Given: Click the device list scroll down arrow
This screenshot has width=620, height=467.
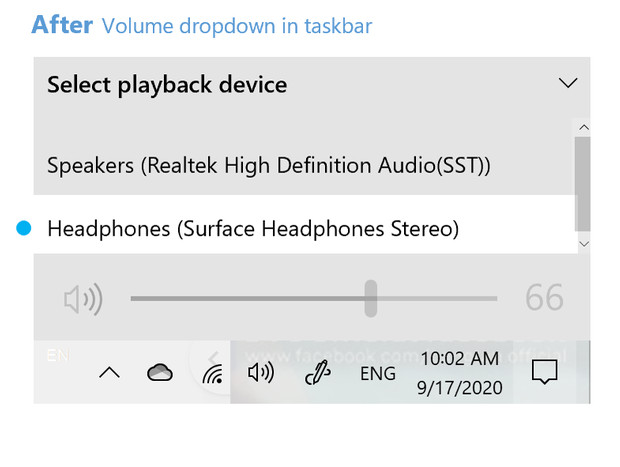Looking at the screenshot, I should [x=584, y=243].
